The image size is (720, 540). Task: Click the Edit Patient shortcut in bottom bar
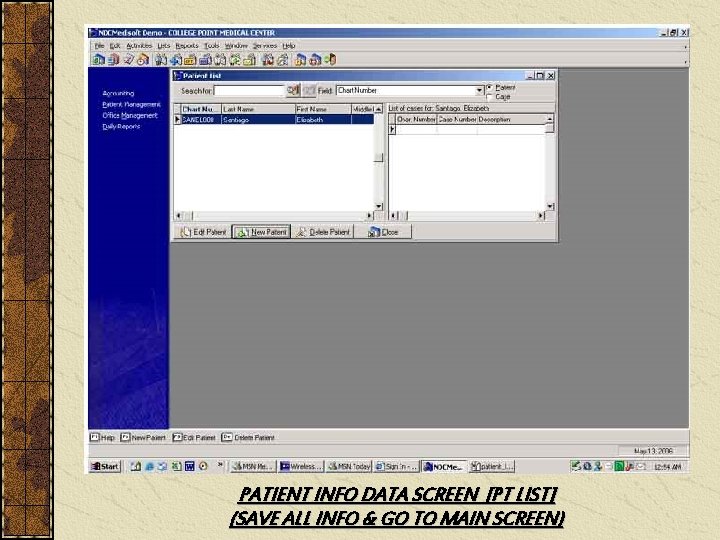[x=194, y=438]
